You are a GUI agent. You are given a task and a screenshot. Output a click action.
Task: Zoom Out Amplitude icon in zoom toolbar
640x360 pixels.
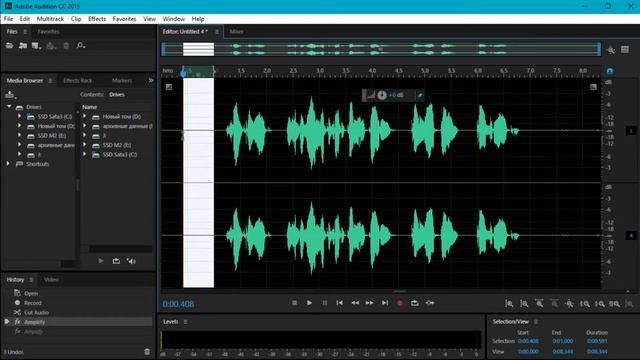pyautogui.click(x=524, y=304)
